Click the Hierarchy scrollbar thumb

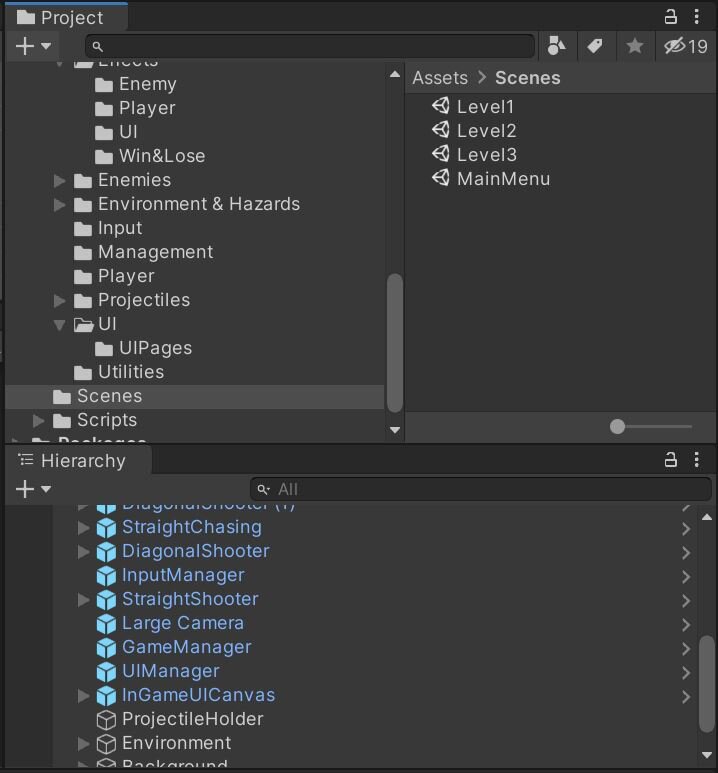click(707, 684)
